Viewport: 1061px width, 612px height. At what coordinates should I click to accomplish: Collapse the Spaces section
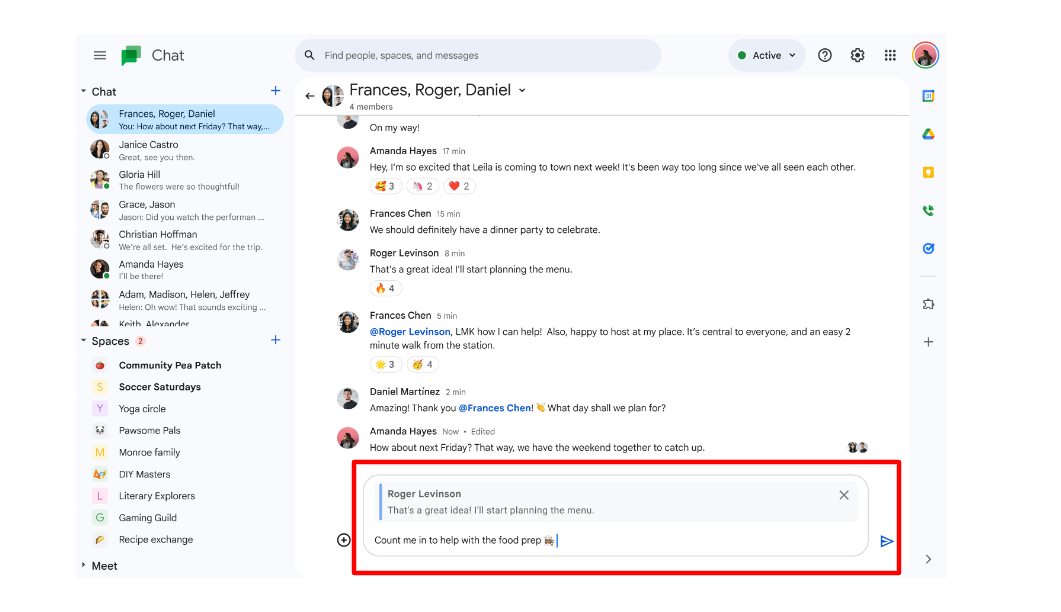83,341
